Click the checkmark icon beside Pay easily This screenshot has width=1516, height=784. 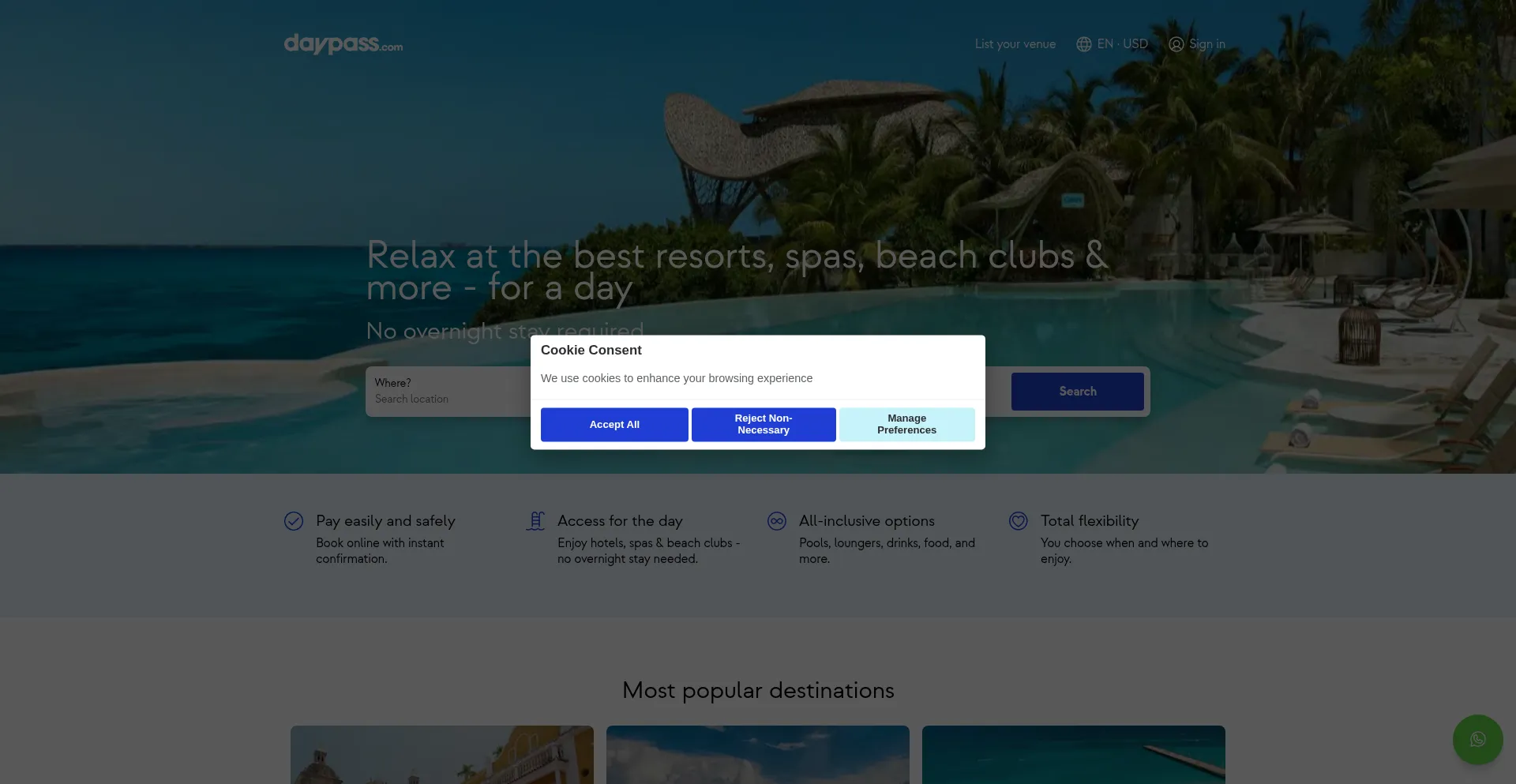pyautogui.click(x=294, y=521)
